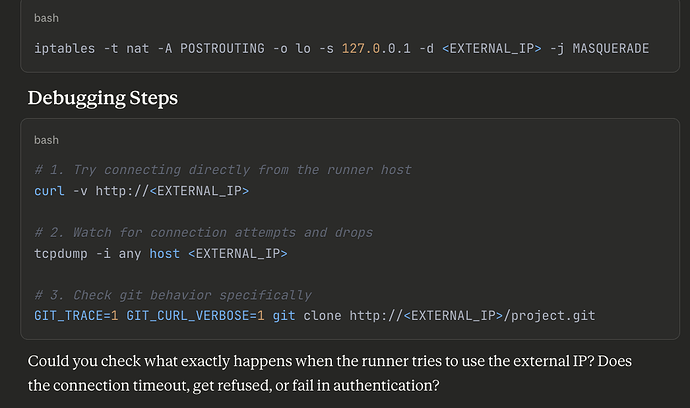This screenshot has width=690, height=408.
Task: Click the bash label above the iptables command
Action: [x=45, y=19]
